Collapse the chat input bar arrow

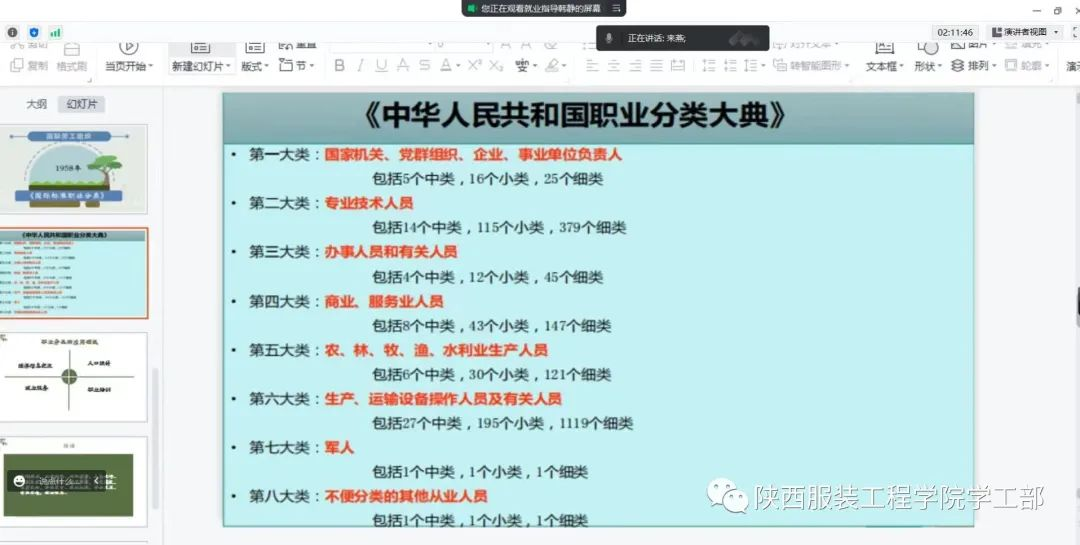(96, 481)
